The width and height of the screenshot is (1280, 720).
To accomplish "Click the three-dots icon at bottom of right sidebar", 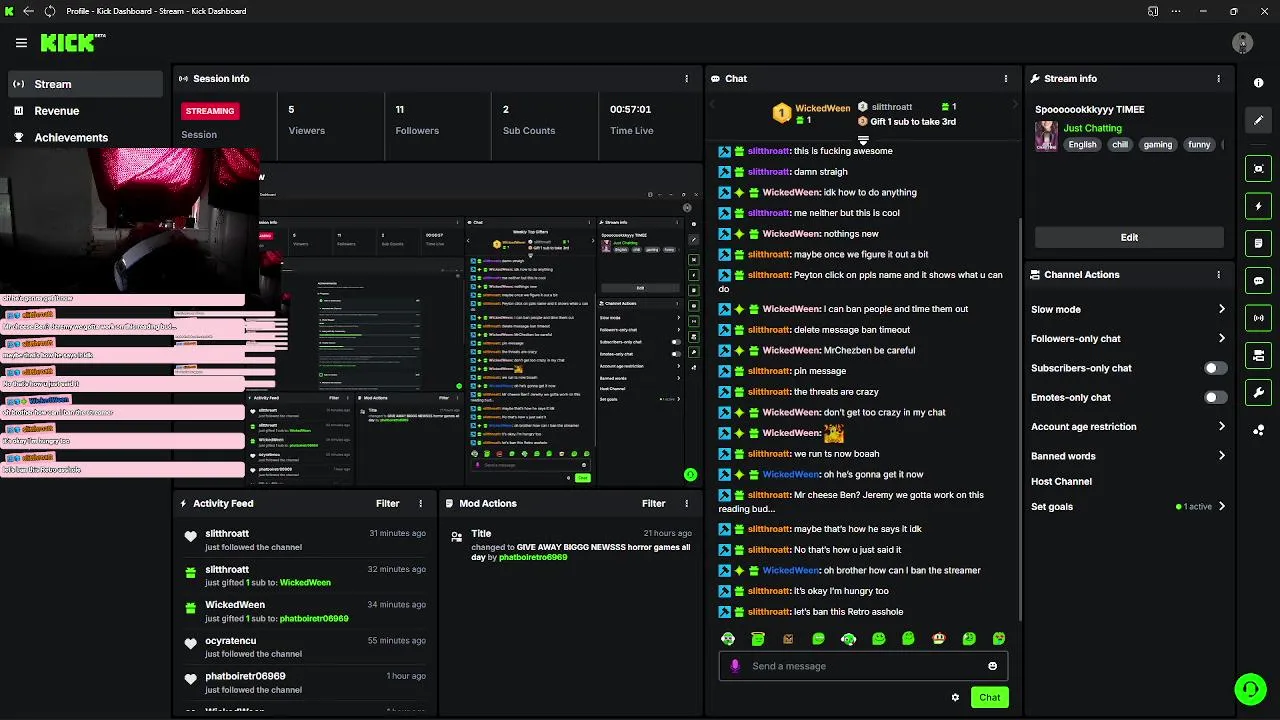I will pos(1259,430).
